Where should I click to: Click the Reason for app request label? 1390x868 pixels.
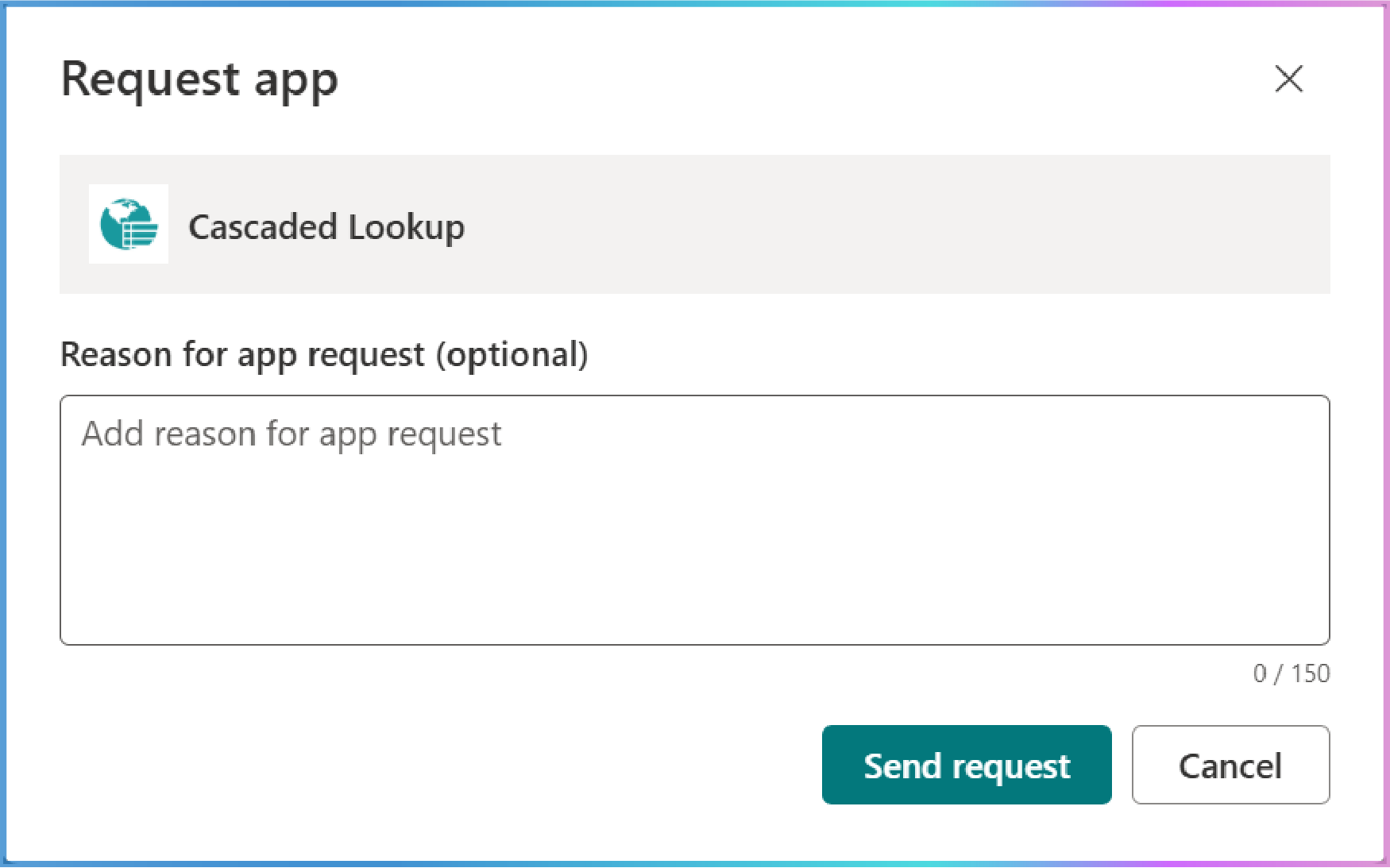pyautogui.click(x=324, y=355)
